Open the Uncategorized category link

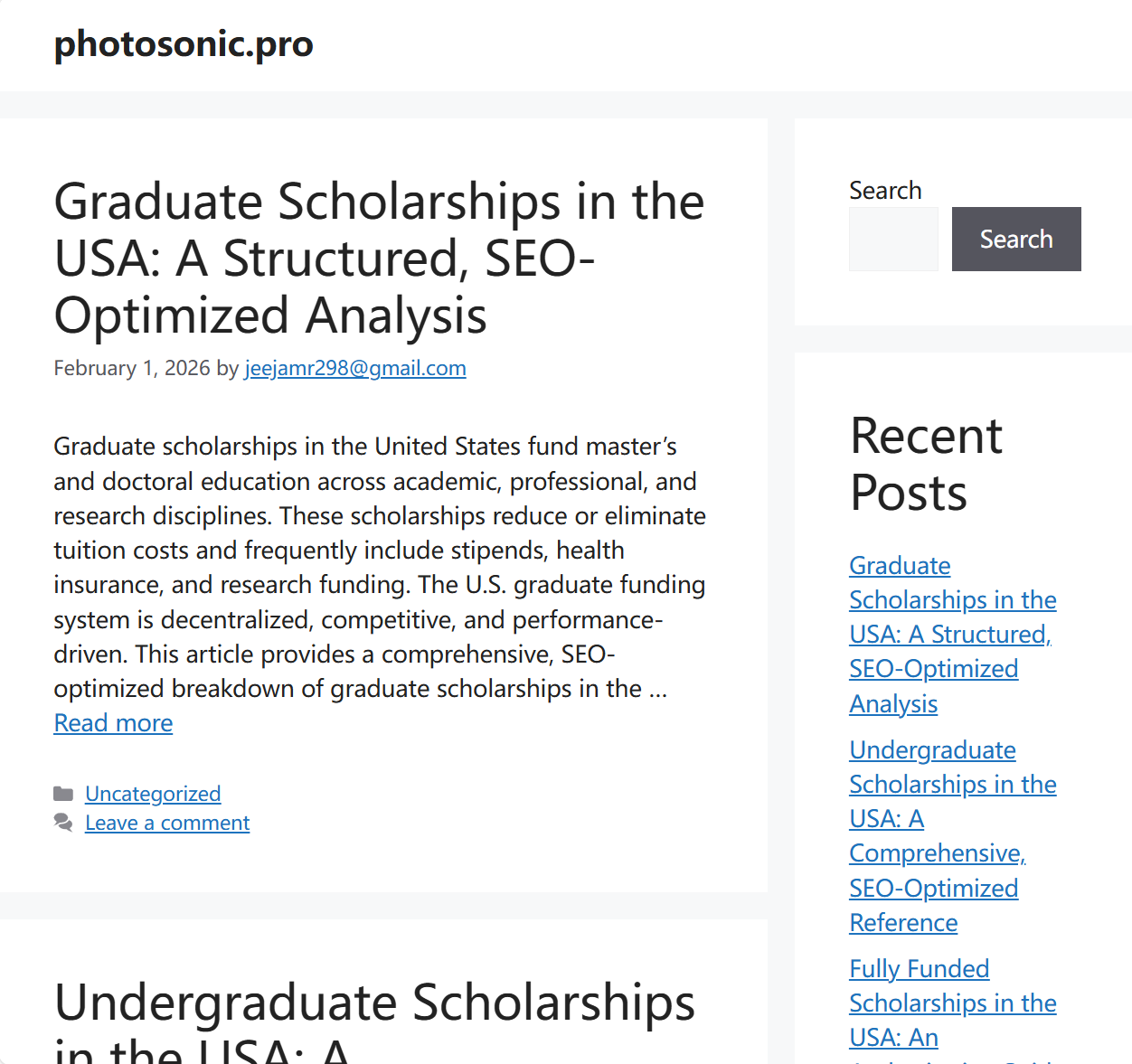coord(153,794)
